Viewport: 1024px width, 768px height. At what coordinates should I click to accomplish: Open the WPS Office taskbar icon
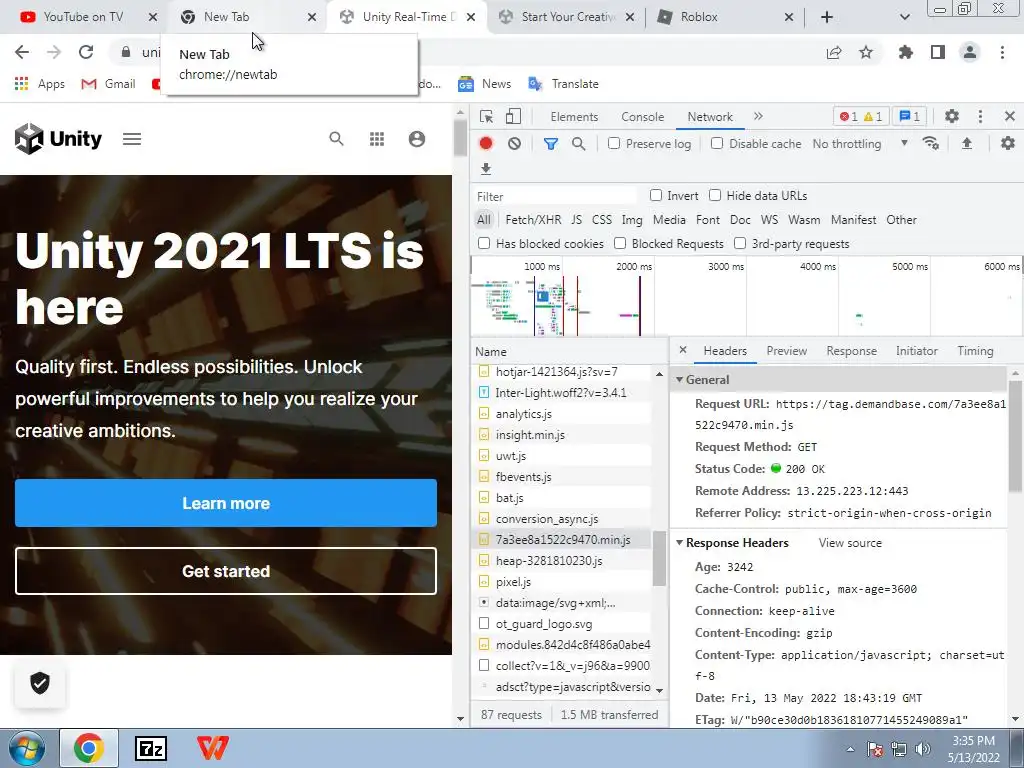click(213, 748)
